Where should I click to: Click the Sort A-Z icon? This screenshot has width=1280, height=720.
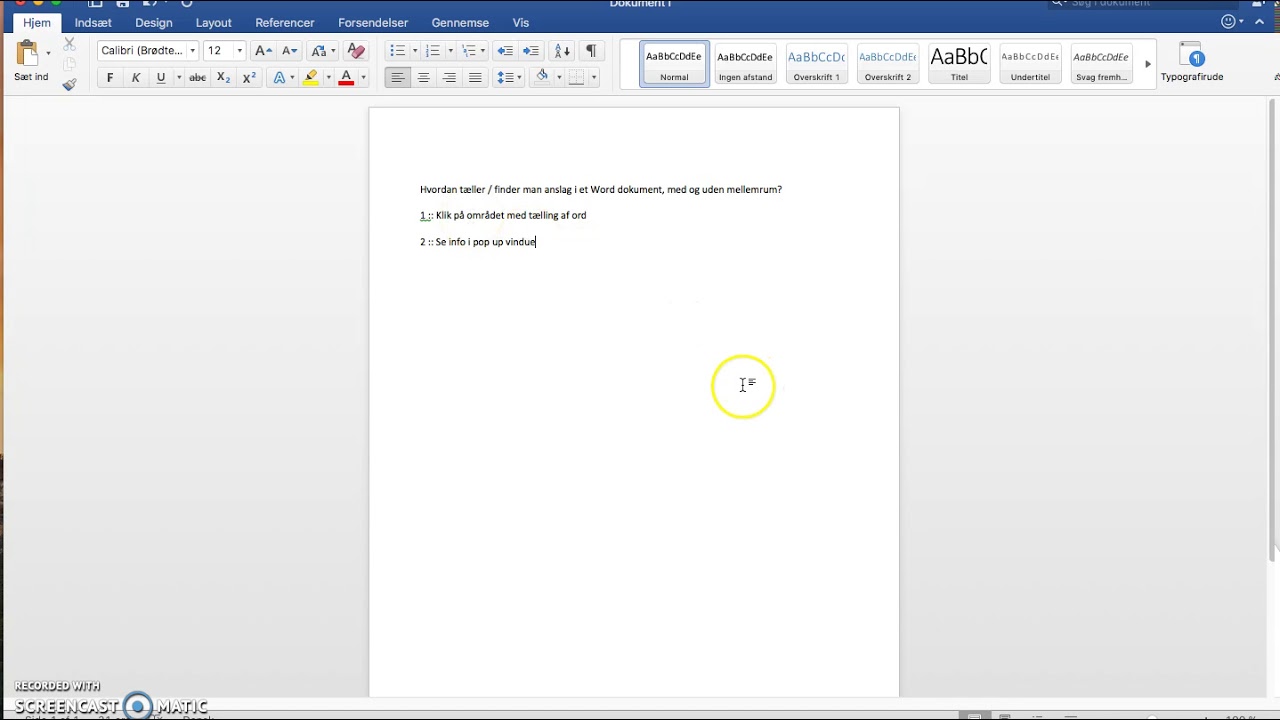pyautogui.click(x=563, y=50)
